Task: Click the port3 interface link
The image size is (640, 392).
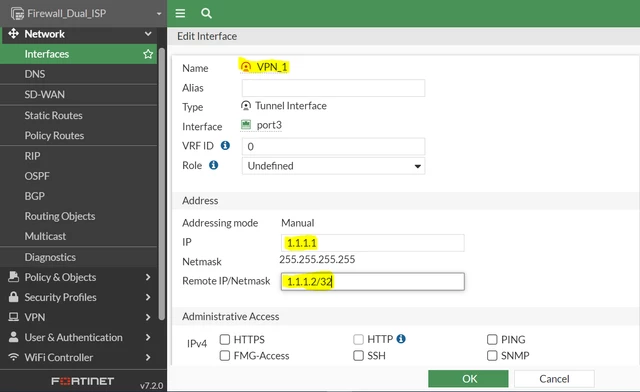Action: pyautogui.click(x=269, y=125)
